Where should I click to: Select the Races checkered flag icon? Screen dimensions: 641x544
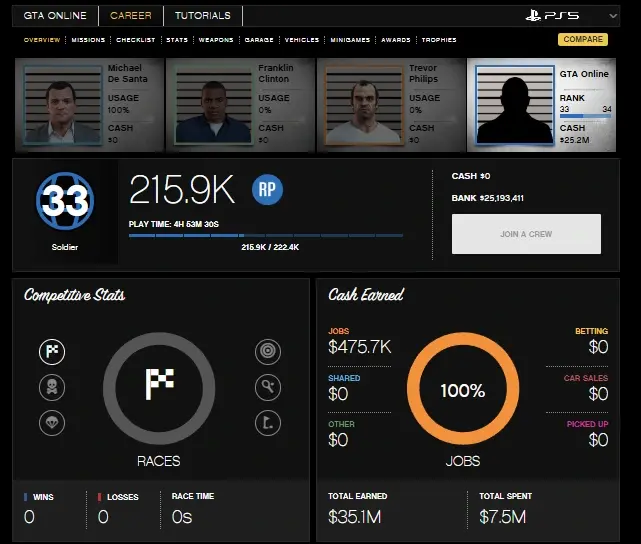click(x=52, y=351)
